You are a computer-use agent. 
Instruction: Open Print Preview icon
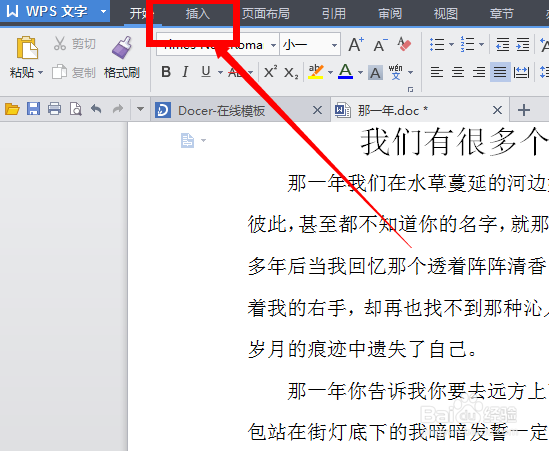(76, 109)
